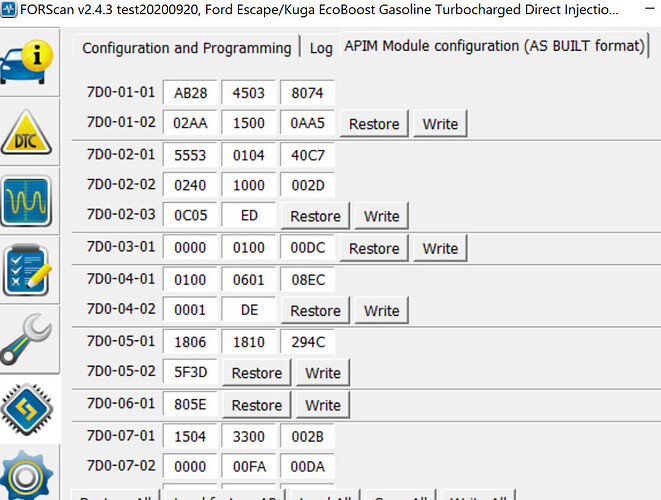Open the gear settings section icon
The image size is (661, 500).
tap(26, 476)
